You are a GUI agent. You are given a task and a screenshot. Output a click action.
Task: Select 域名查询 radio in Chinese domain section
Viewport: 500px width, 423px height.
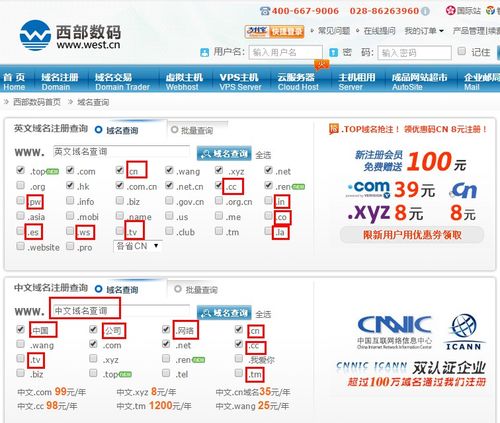99,289
